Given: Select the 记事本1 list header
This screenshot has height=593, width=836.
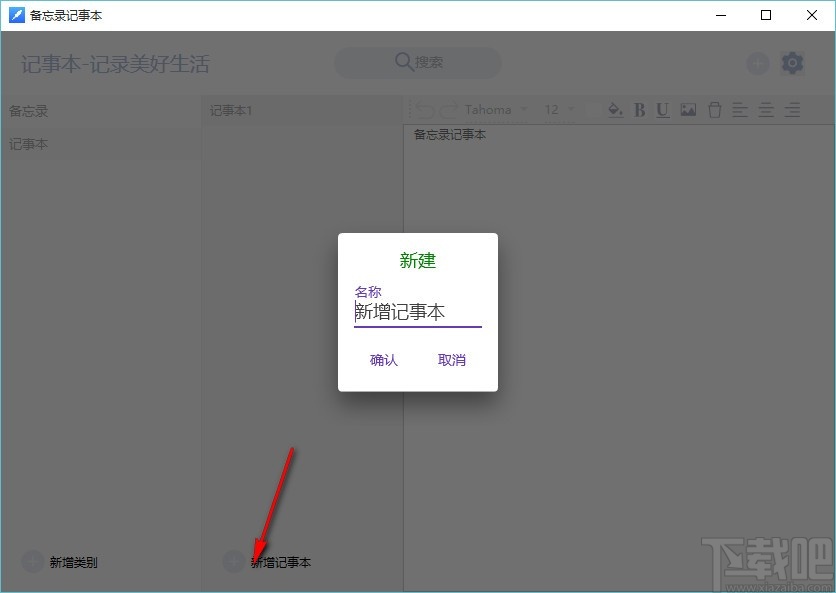Looking at the screenshot, I should coord(231,110).
